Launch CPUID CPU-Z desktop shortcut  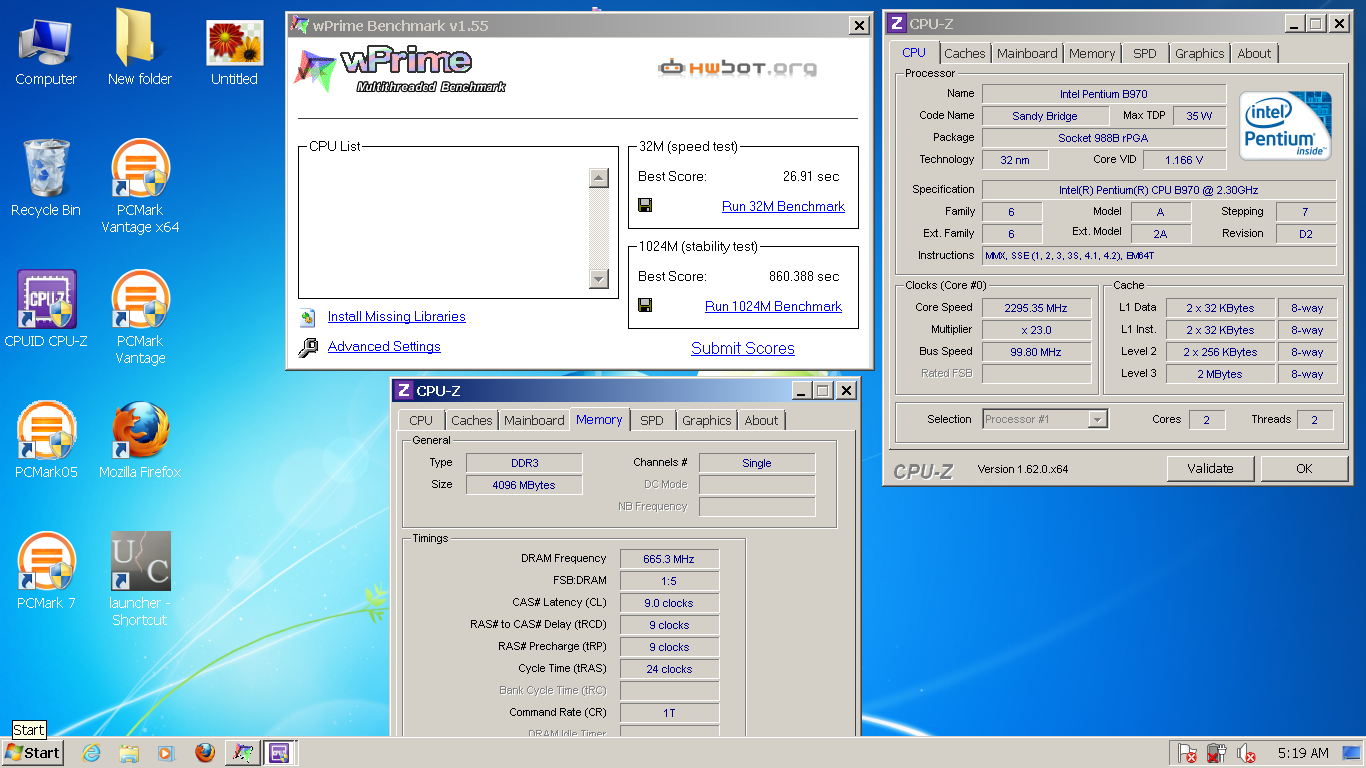pos(46,310)
